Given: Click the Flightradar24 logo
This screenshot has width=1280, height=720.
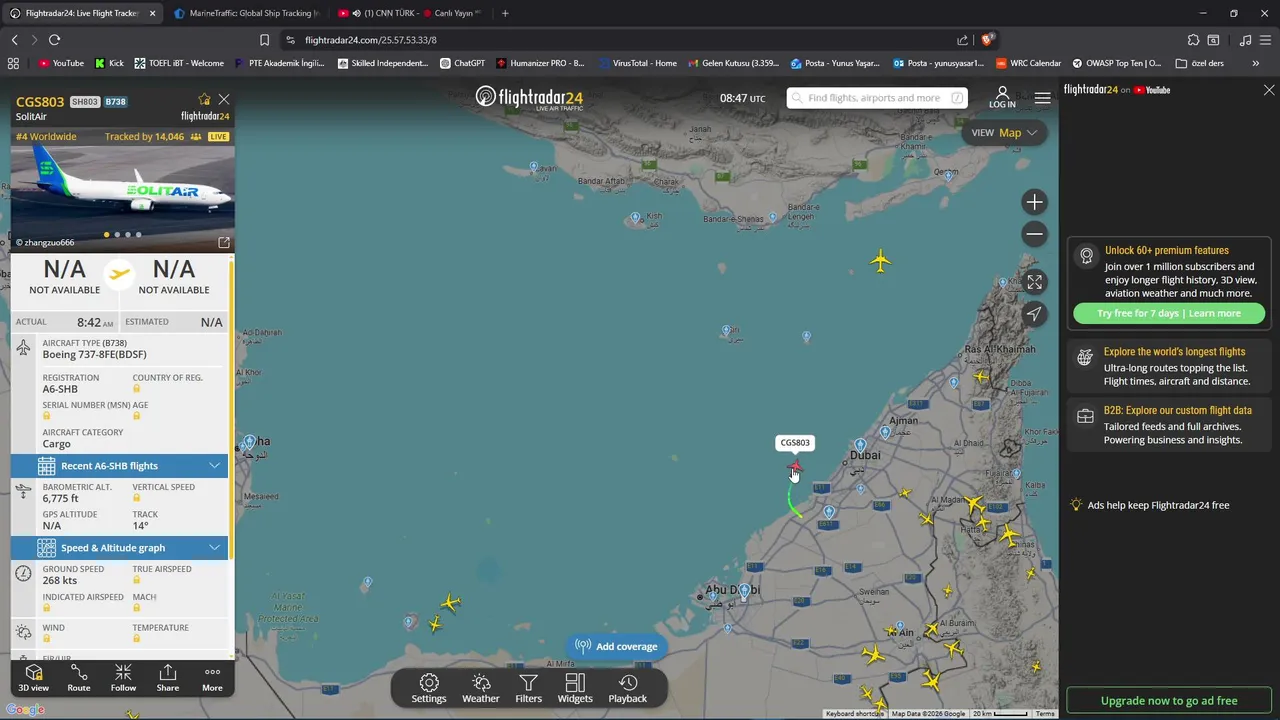Looking at the screenshot, I should (529, 98).
